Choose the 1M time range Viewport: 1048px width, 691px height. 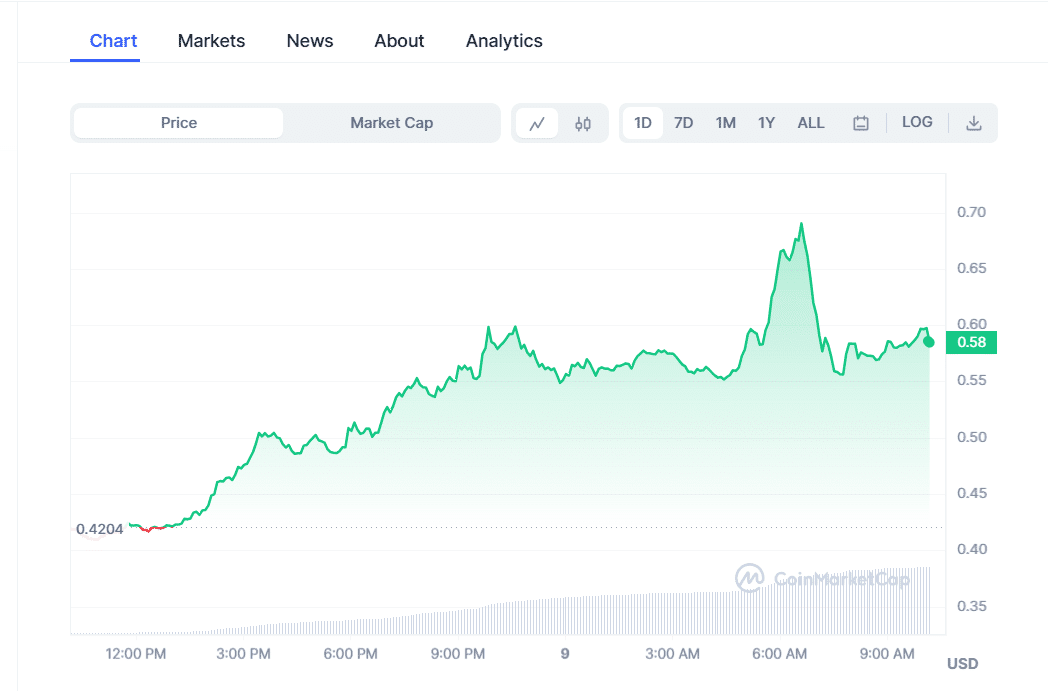pos(725,123)
